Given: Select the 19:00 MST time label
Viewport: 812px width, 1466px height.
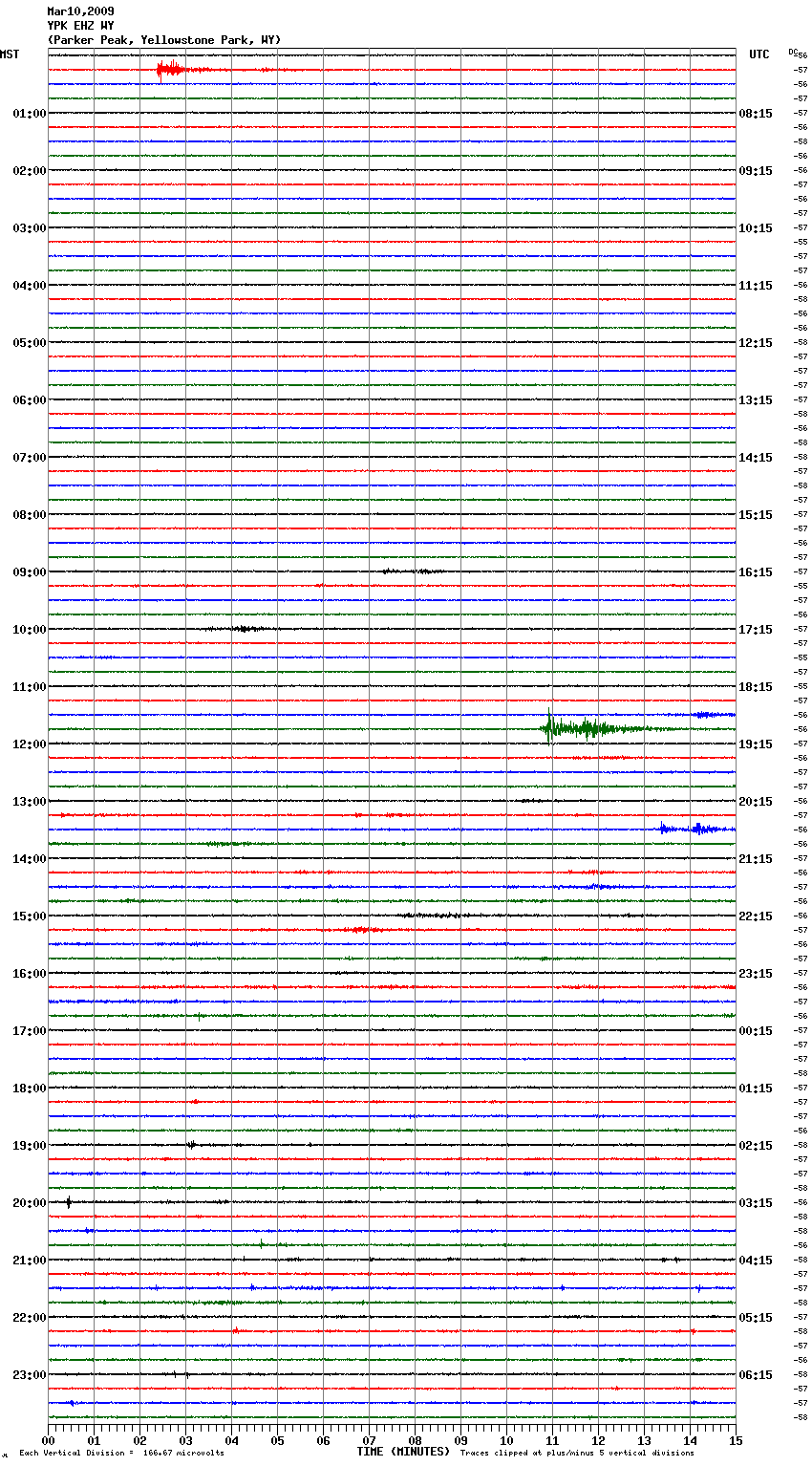Looking at the screenshot, I should (x=30, y=1146).
